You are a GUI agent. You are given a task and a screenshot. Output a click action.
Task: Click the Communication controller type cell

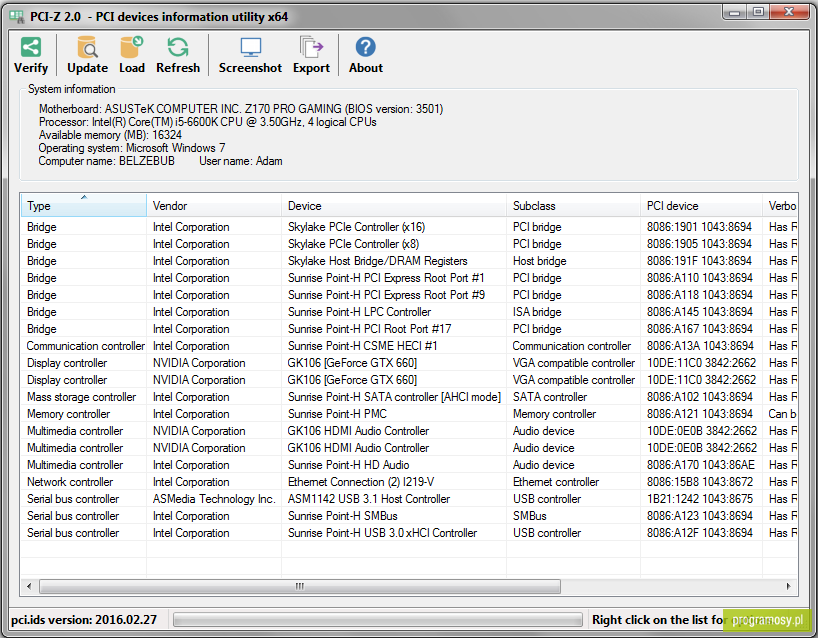point(86,346)
